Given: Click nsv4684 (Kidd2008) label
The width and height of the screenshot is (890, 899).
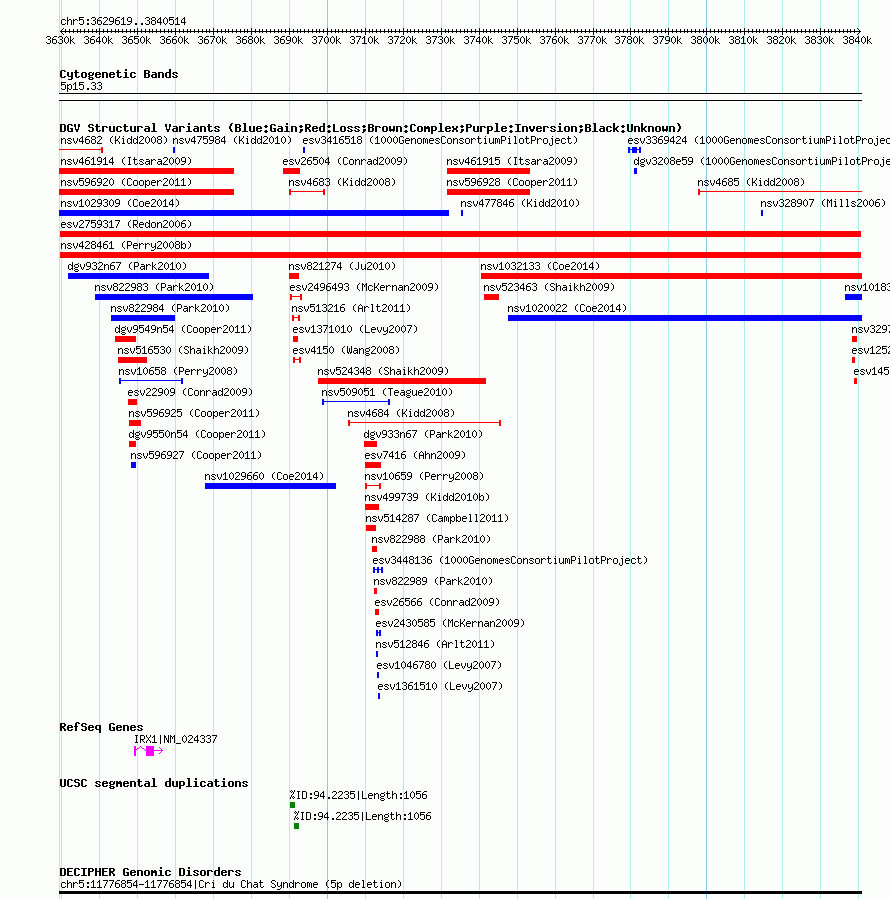Looking at the screenshot, I should coord(401,413).
